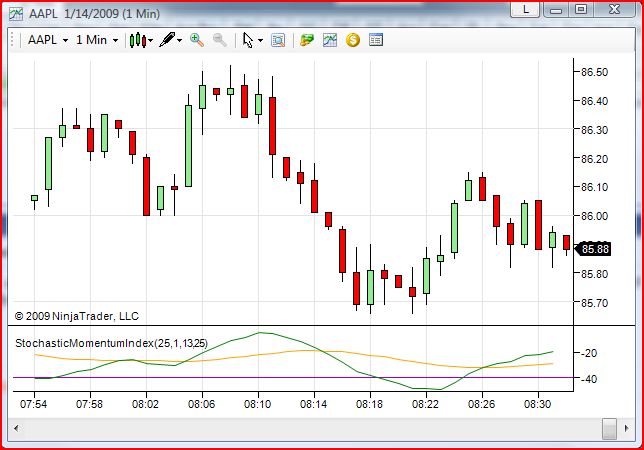Click the StochasticMomentumIndex(25,1,13,25) label
The image size is (644, 450).
tap(111, 343)
